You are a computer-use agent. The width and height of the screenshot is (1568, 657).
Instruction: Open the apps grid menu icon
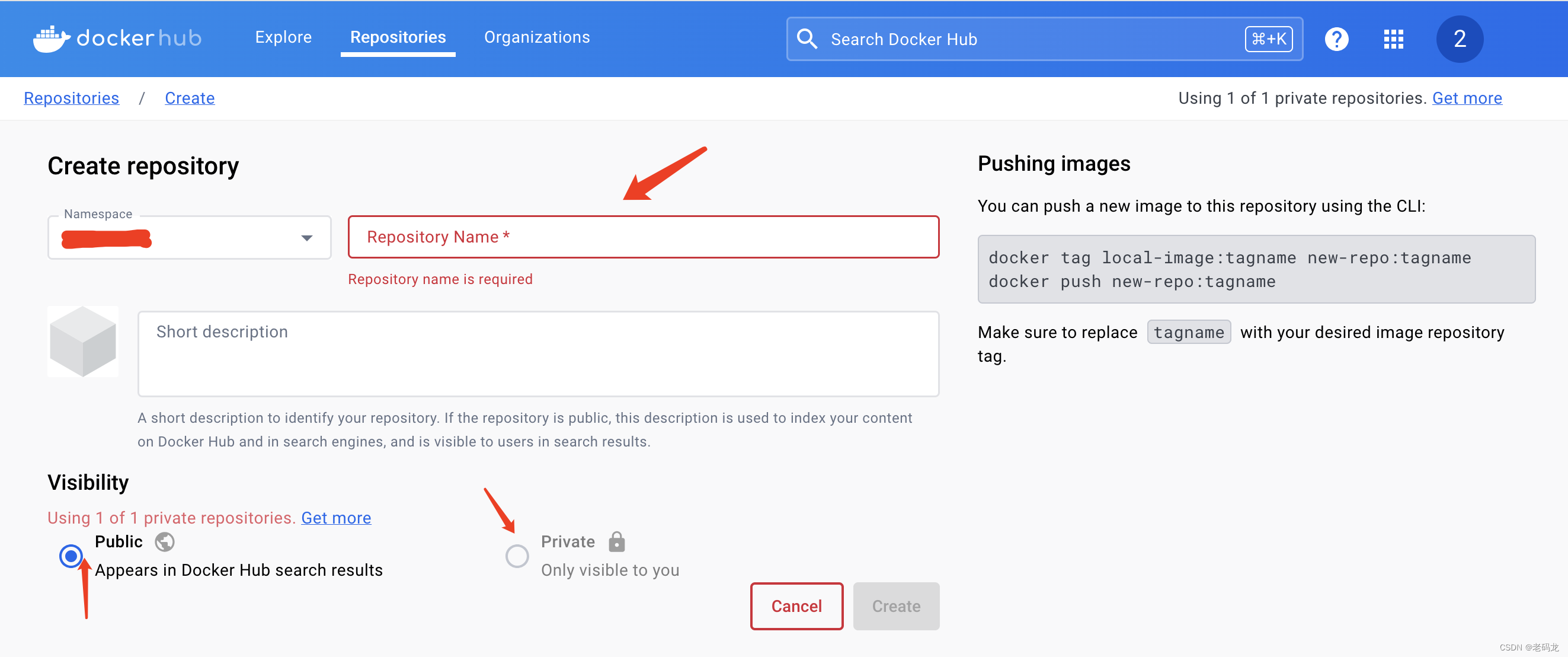(1393, 39)
